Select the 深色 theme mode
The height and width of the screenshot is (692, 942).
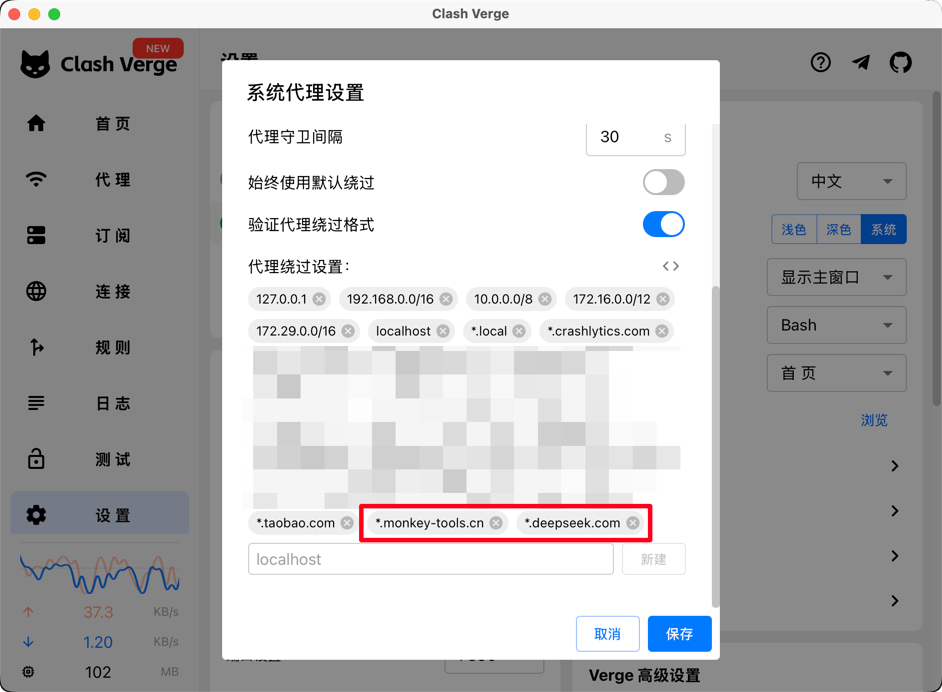pyautogui.click(x=839, y=229)
